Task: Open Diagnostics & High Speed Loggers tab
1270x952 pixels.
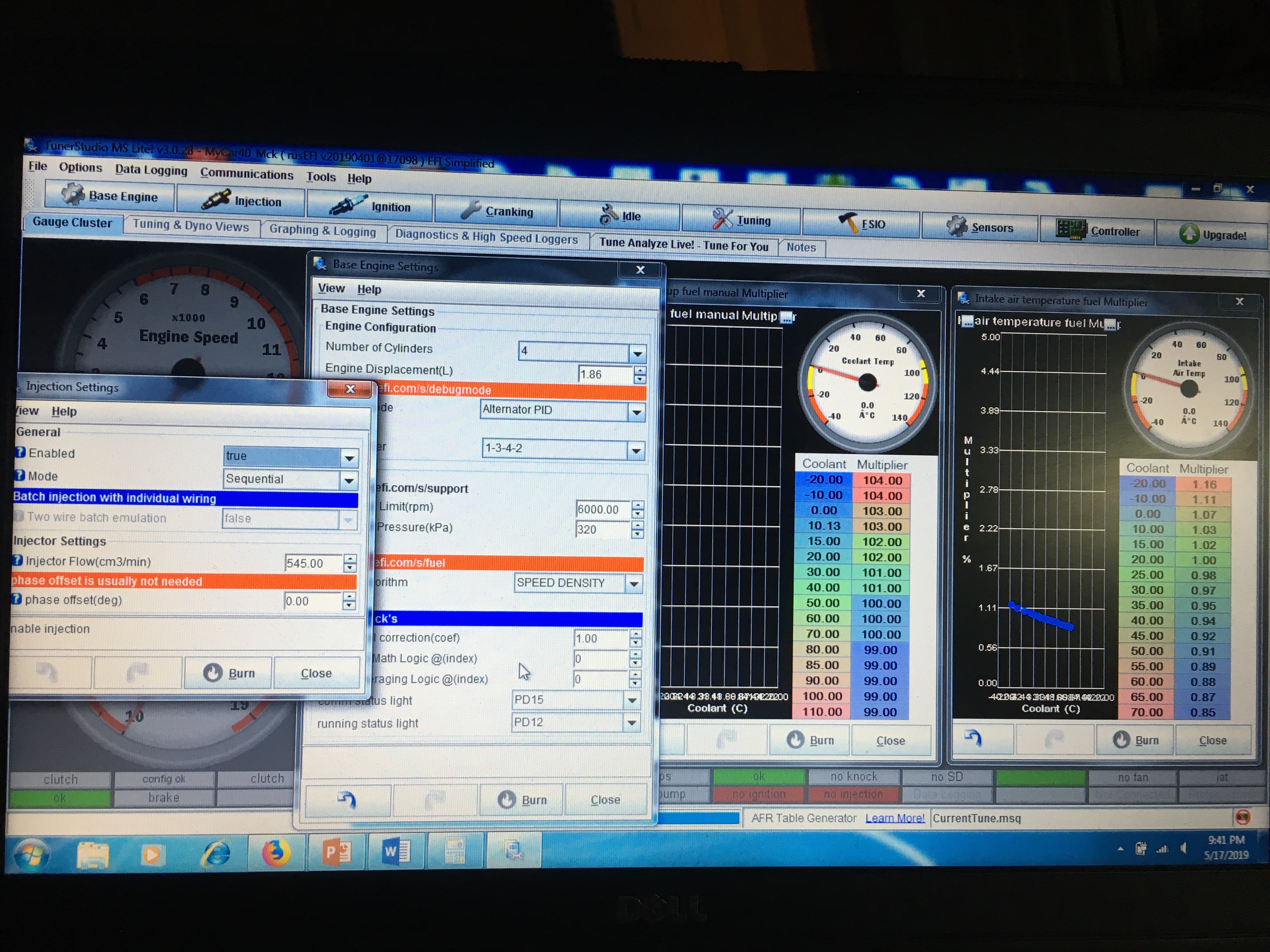Action: click(x=486, y=236)
